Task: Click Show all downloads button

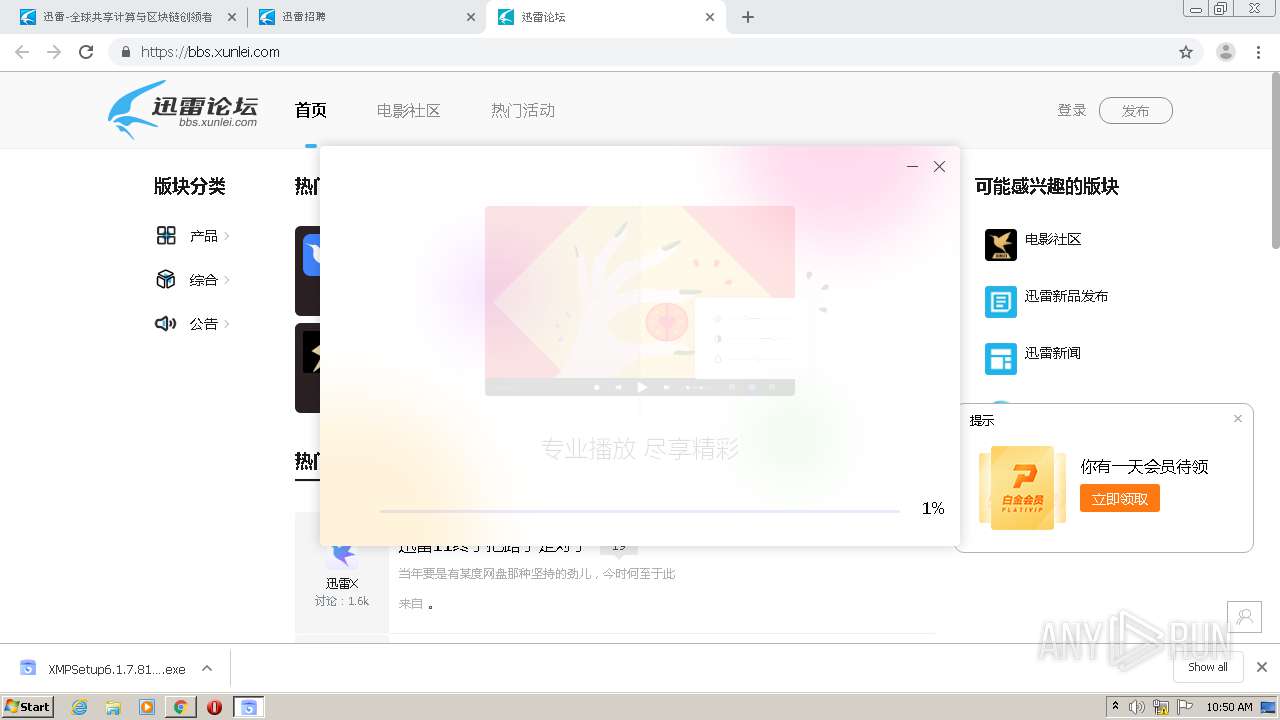Action: pyautogui.click(x=1208, y=667)
